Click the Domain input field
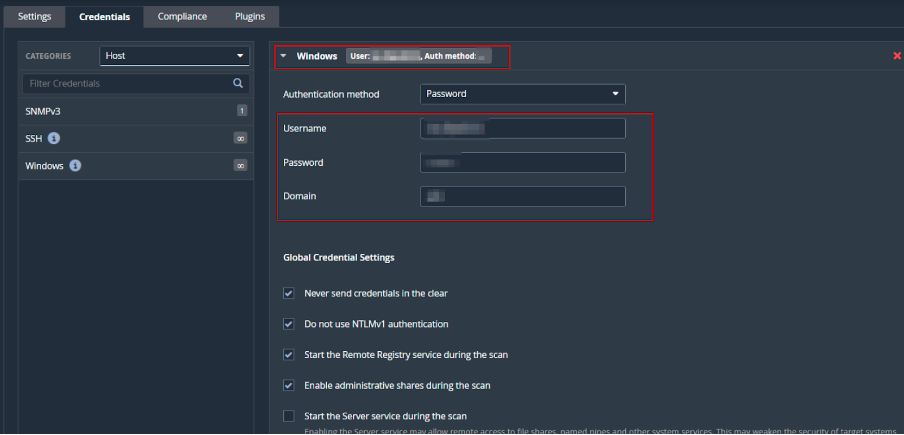This screenshot has height=435, width=904. (522, 196)
